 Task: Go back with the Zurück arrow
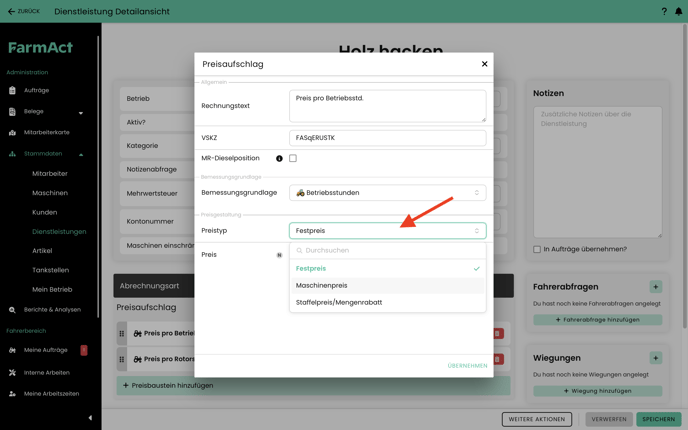pos(24,11)
